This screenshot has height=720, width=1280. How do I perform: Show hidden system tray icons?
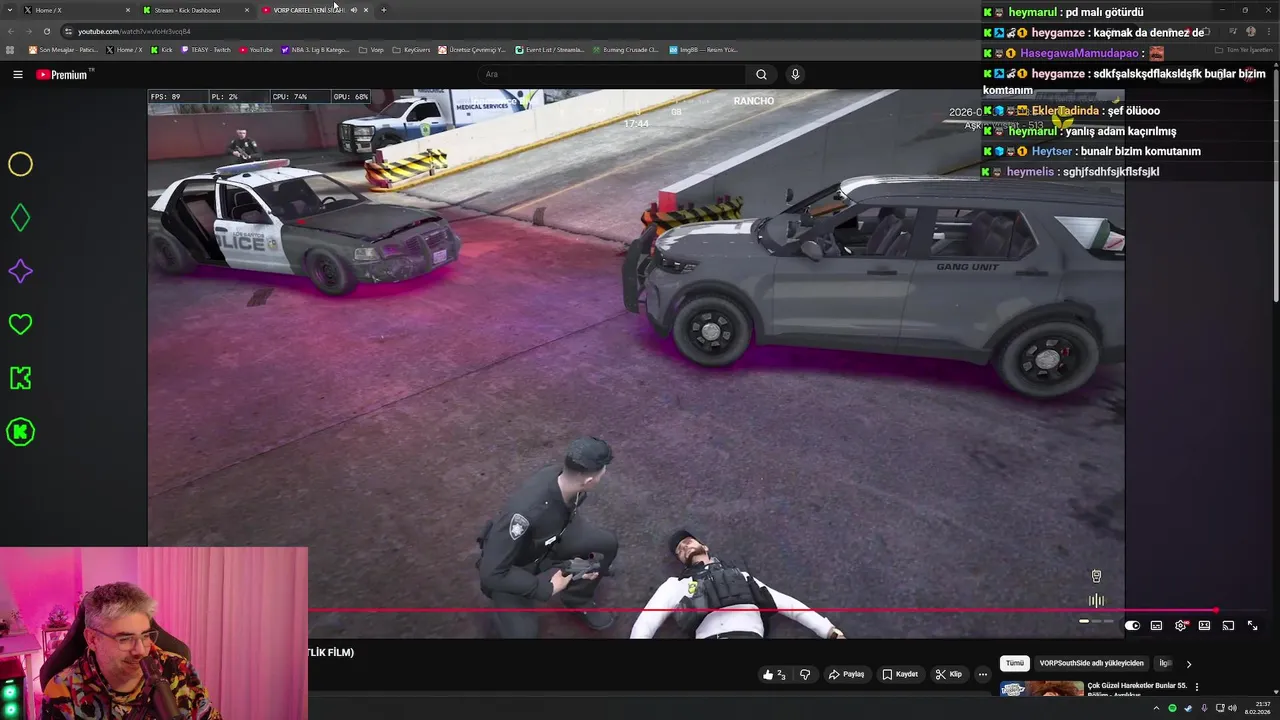tap(1157, 708)
